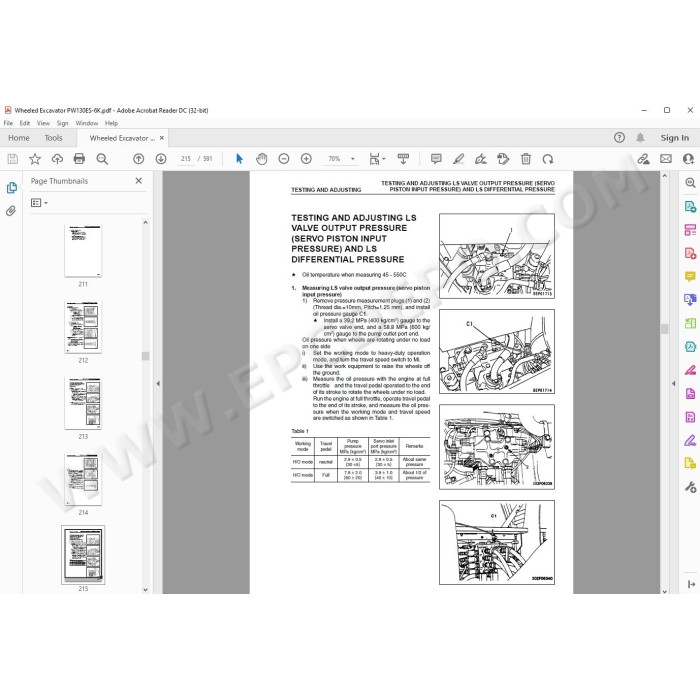Select the highlighter pen tool
Viewport: 700px width, 700px height.
(x=458, y=159)
